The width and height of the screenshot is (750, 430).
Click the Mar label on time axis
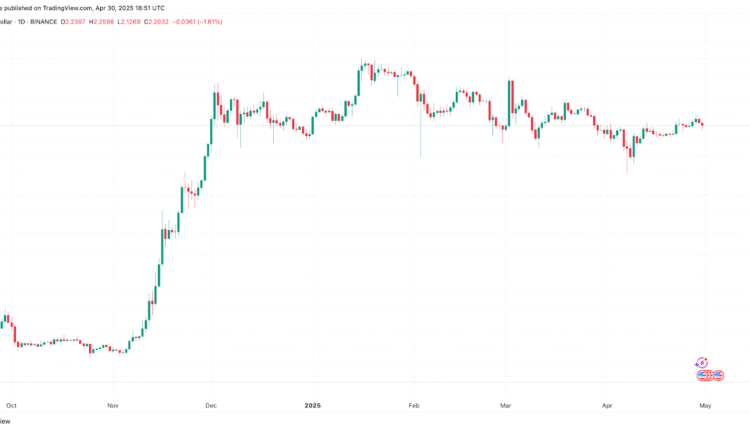(506, 406)
